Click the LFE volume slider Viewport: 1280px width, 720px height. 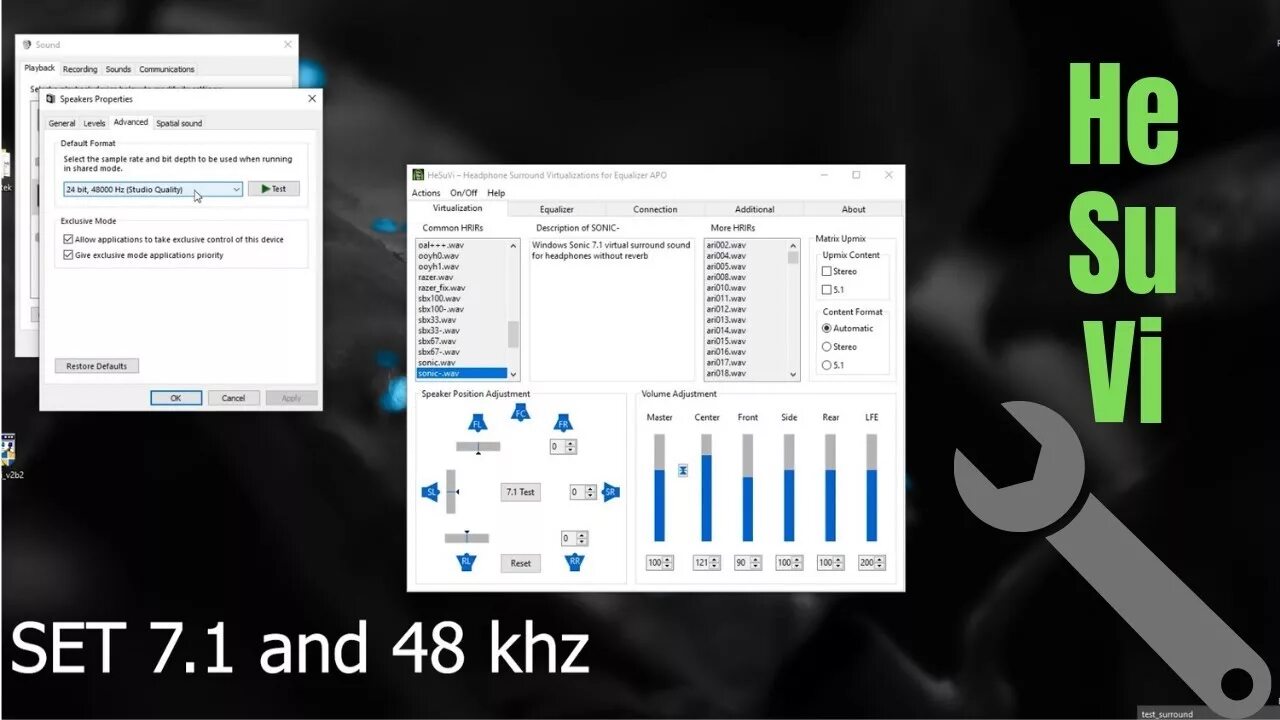click(x=871, y=488)
